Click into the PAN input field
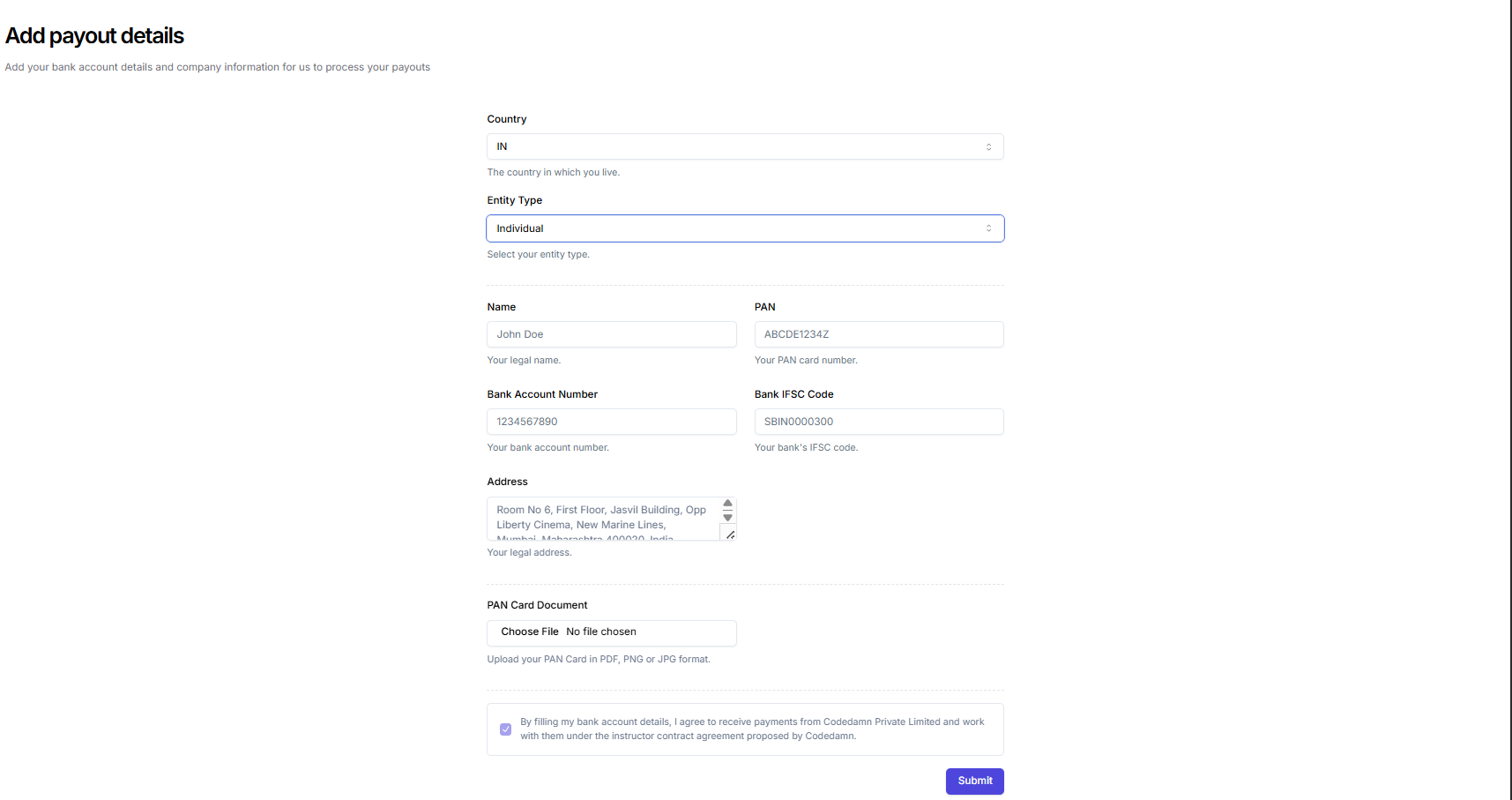The image size is (1512, 800). 878,334
